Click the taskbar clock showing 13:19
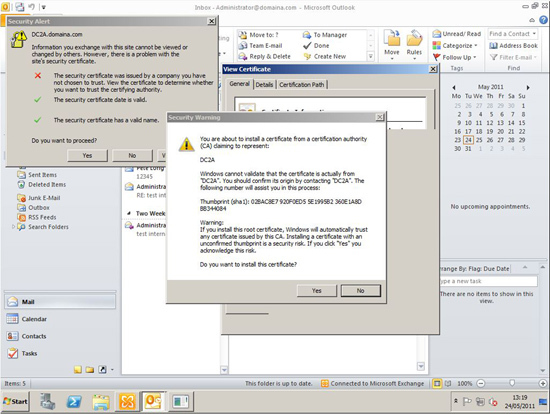Viewport: 550px width, 414px height. [520, 402]
